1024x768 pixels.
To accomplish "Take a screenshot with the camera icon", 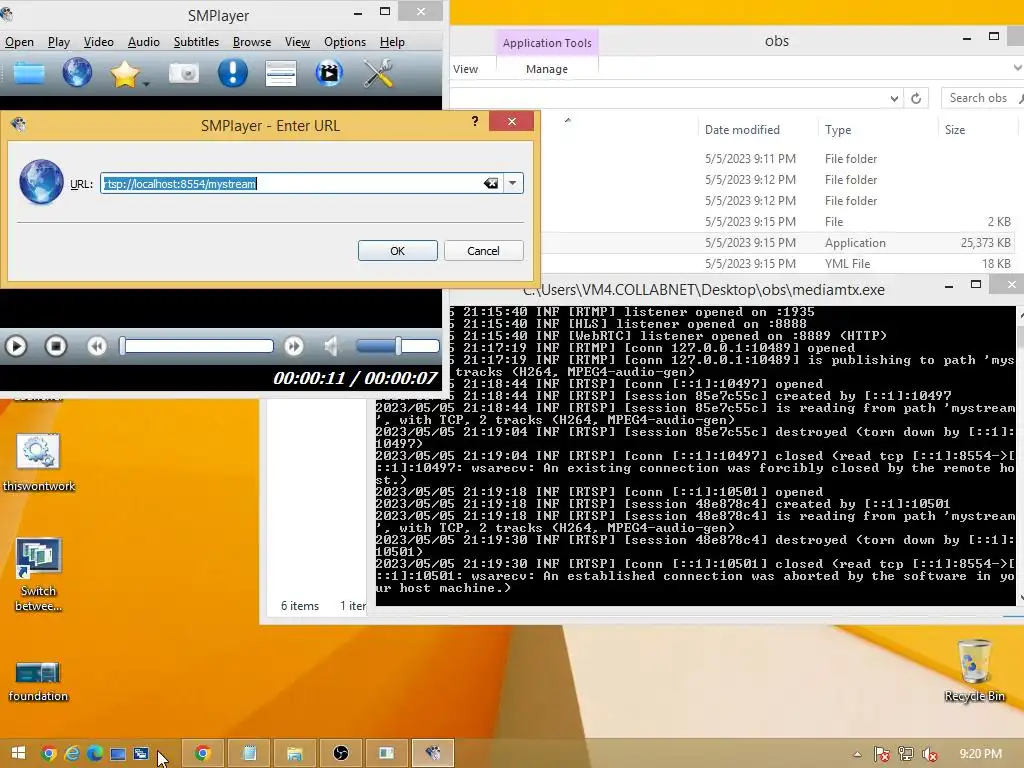I will pyautogui.click(x=184, y=73).
